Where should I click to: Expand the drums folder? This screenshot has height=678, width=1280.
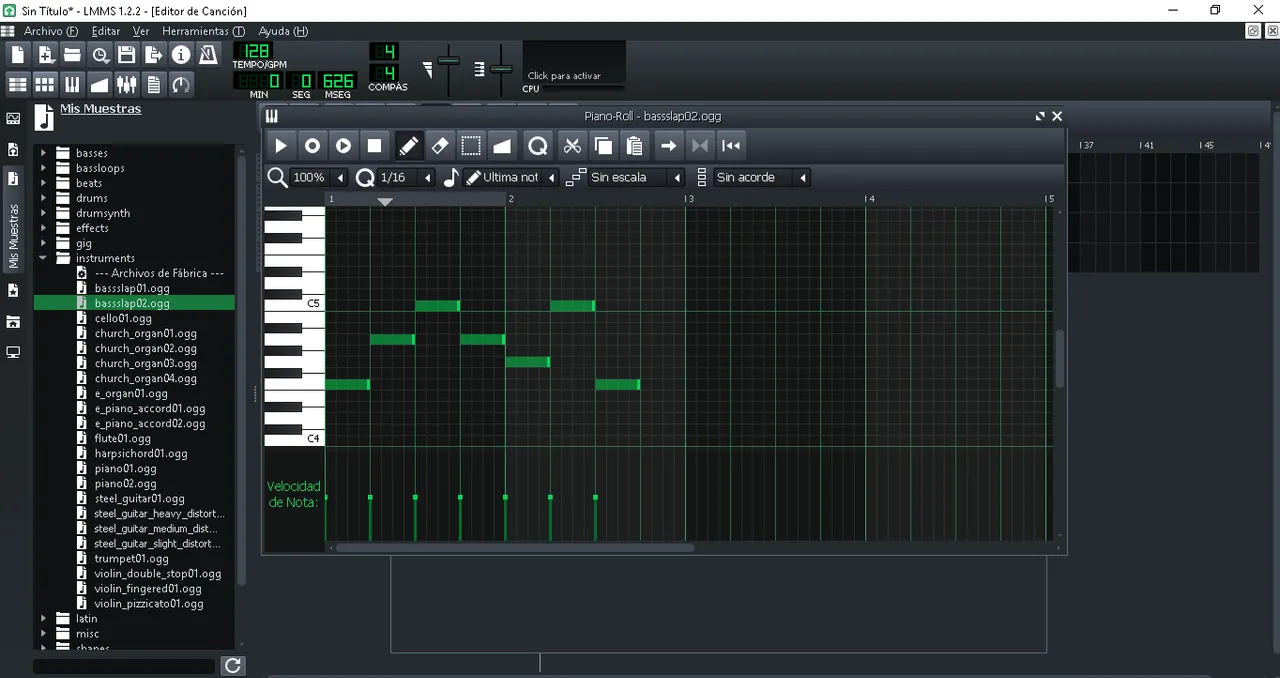tap(43, 198)
